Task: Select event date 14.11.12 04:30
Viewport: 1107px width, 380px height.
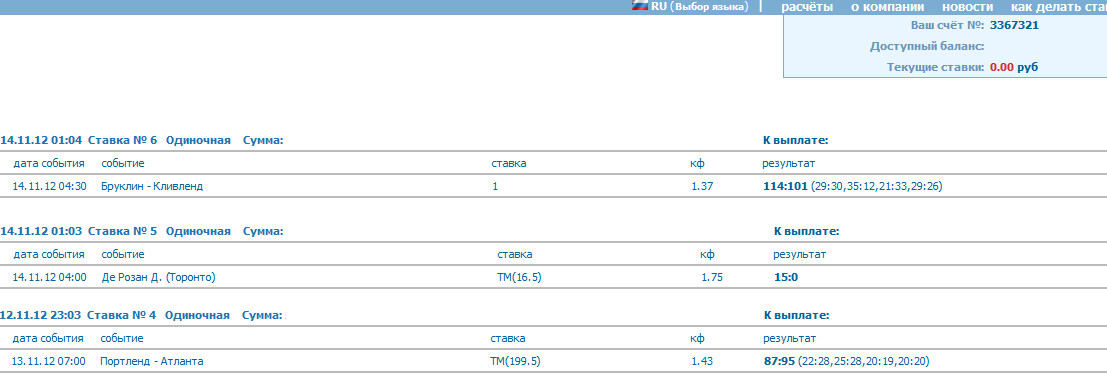Action: coord(49,186)
